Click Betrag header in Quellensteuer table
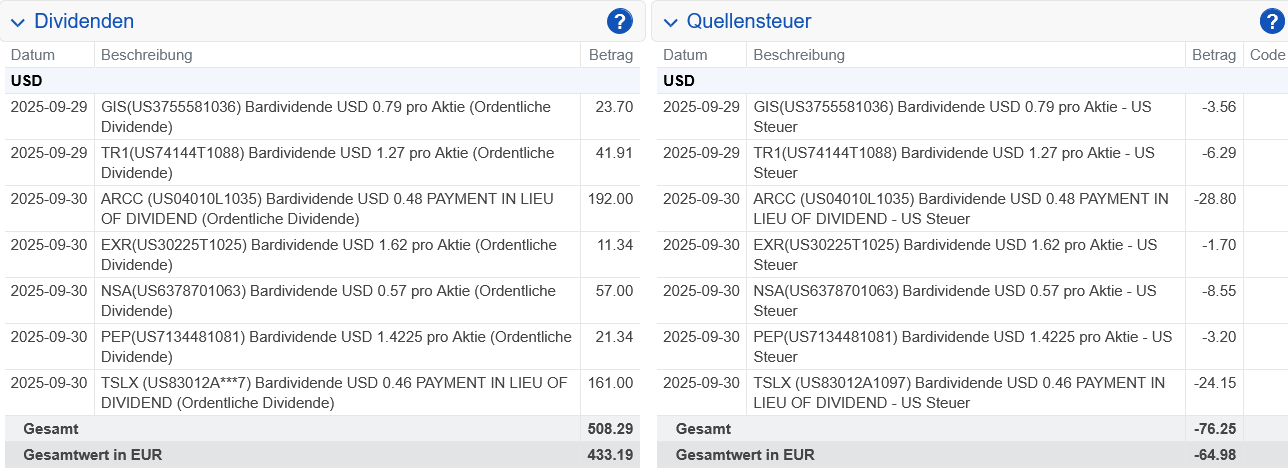The width and height of the screenshot is (1288, 468). coord(1214,55)
